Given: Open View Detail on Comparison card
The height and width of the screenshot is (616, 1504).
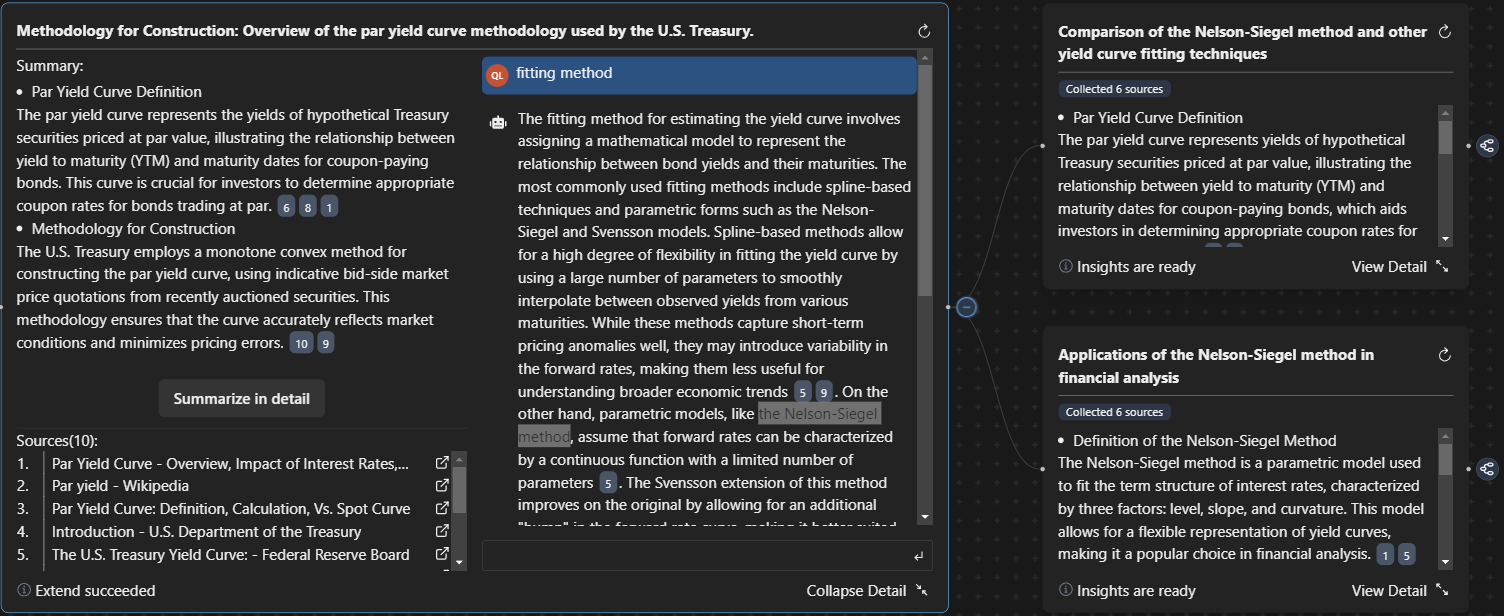Looking at the screenshot, I should (1398, 267).
